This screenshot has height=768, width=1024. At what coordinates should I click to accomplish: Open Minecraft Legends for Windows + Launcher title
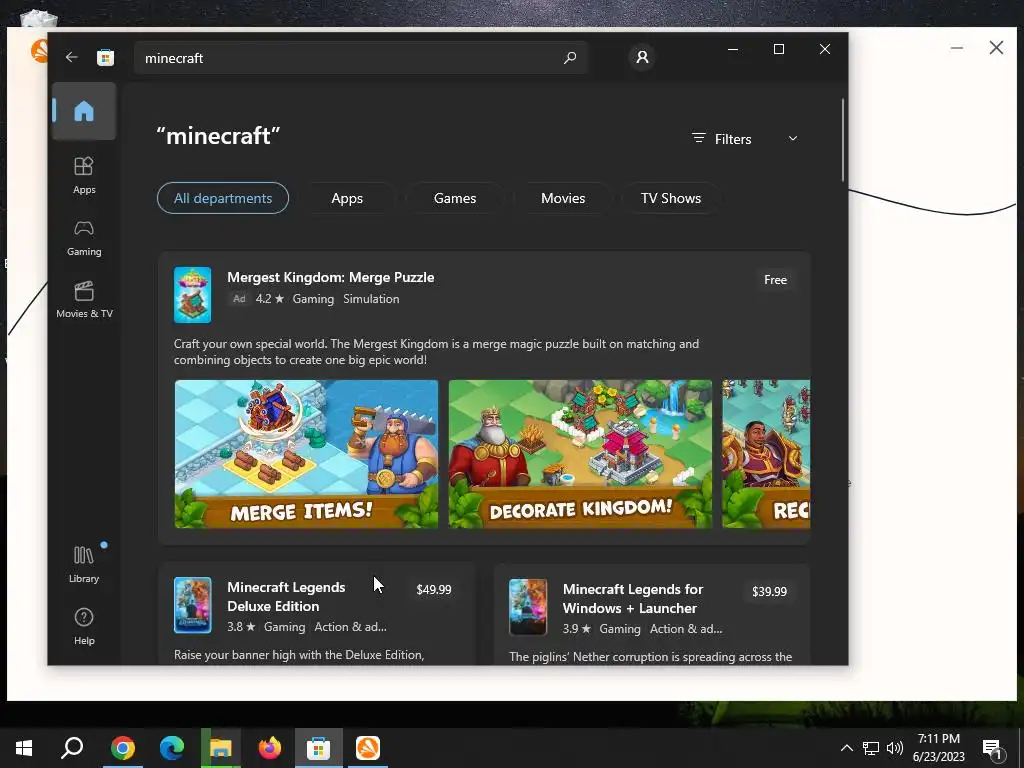coord(633,598)
